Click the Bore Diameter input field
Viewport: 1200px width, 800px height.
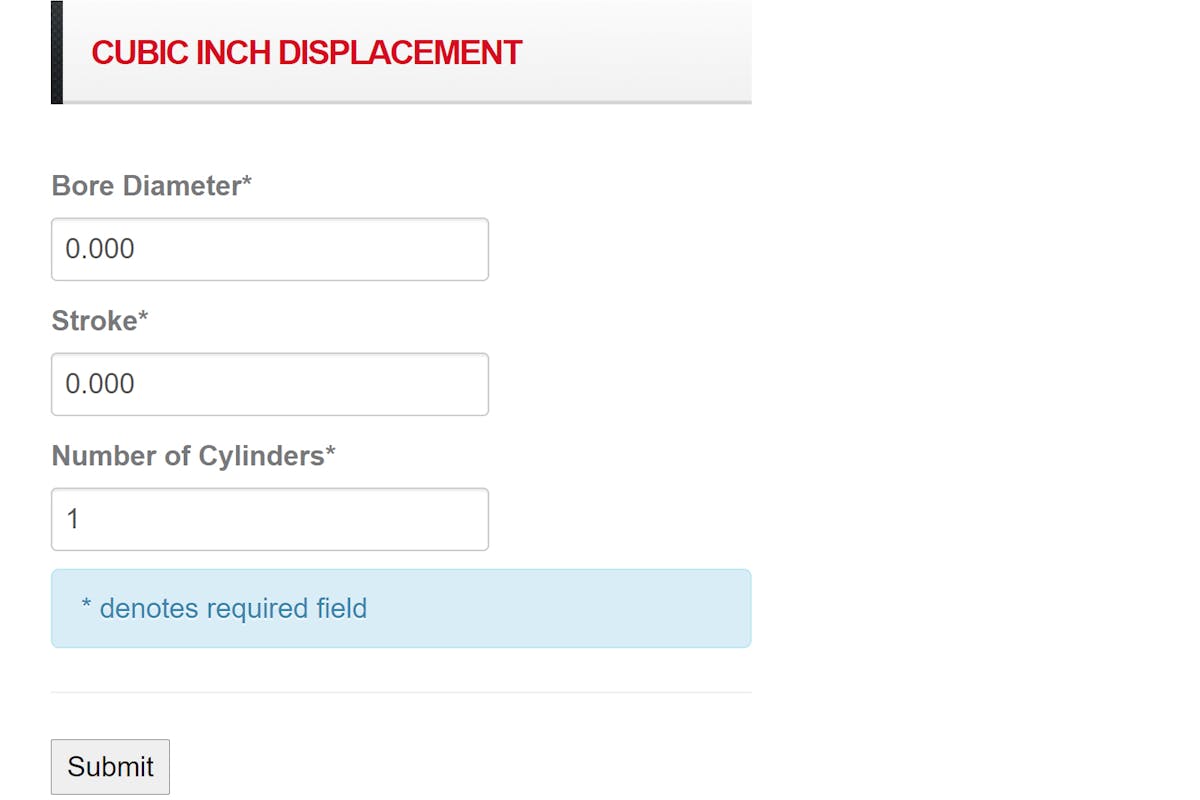tap(270, 249)
